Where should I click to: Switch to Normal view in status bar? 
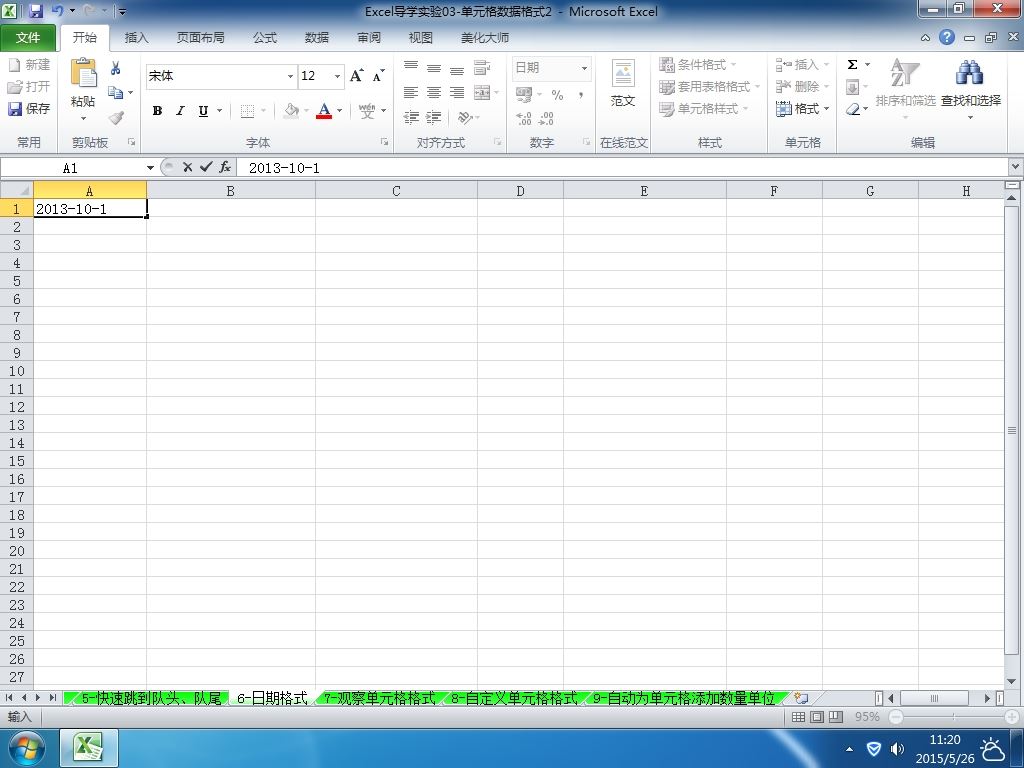(x=798, y=717)
